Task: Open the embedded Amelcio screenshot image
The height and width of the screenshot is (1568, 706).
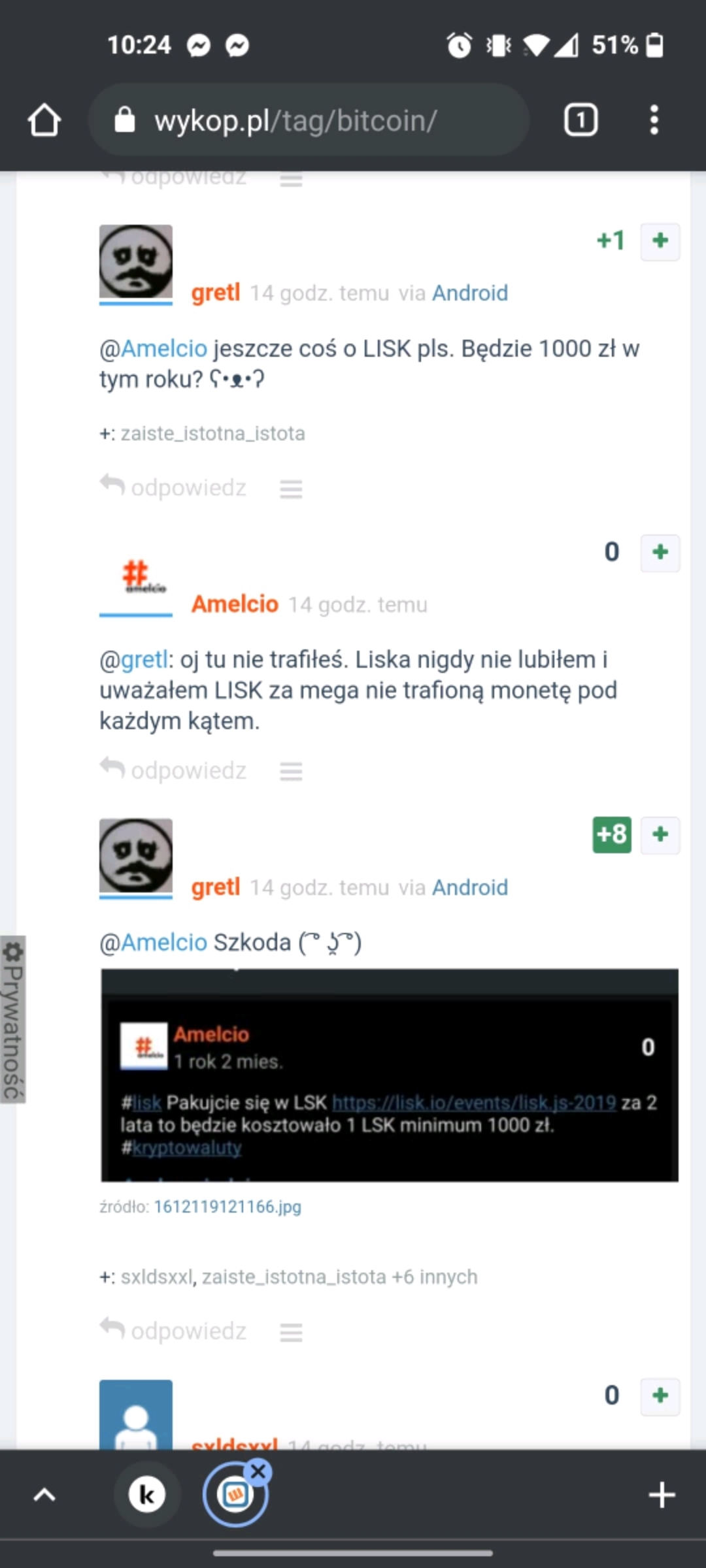Action: pyautogui.click(x=390, y=1075)
